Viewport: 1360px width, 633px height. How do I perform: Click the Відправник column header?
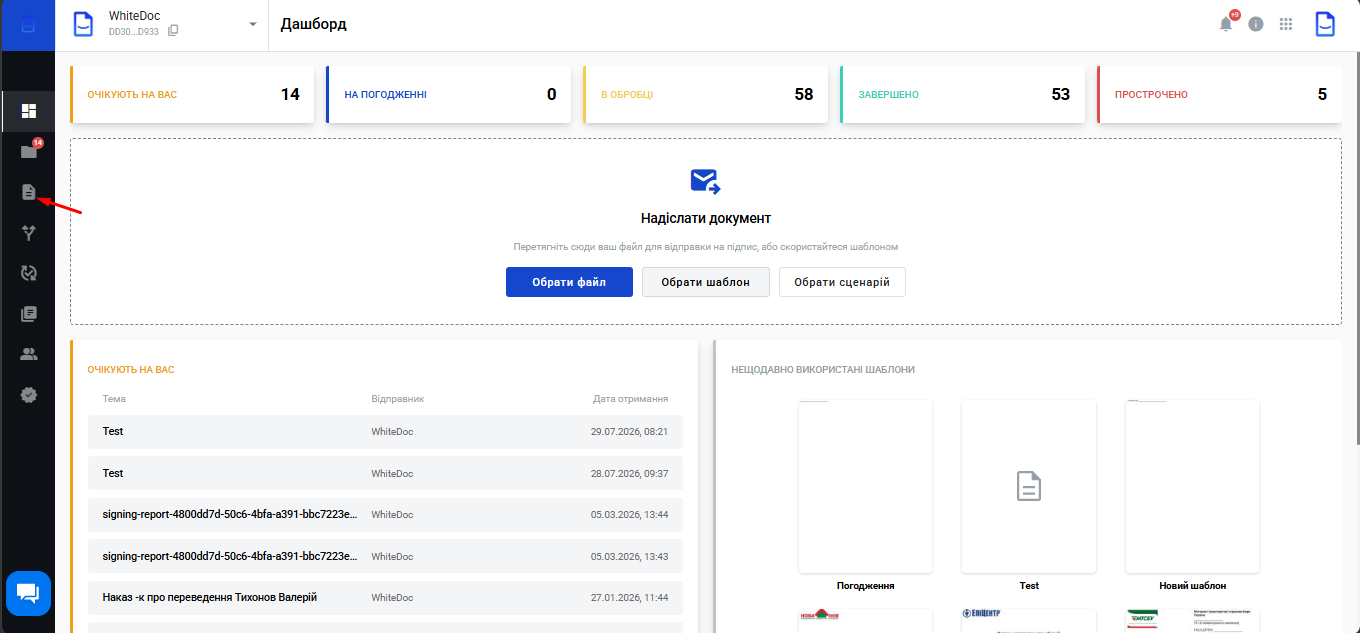[x=398, y=399]
